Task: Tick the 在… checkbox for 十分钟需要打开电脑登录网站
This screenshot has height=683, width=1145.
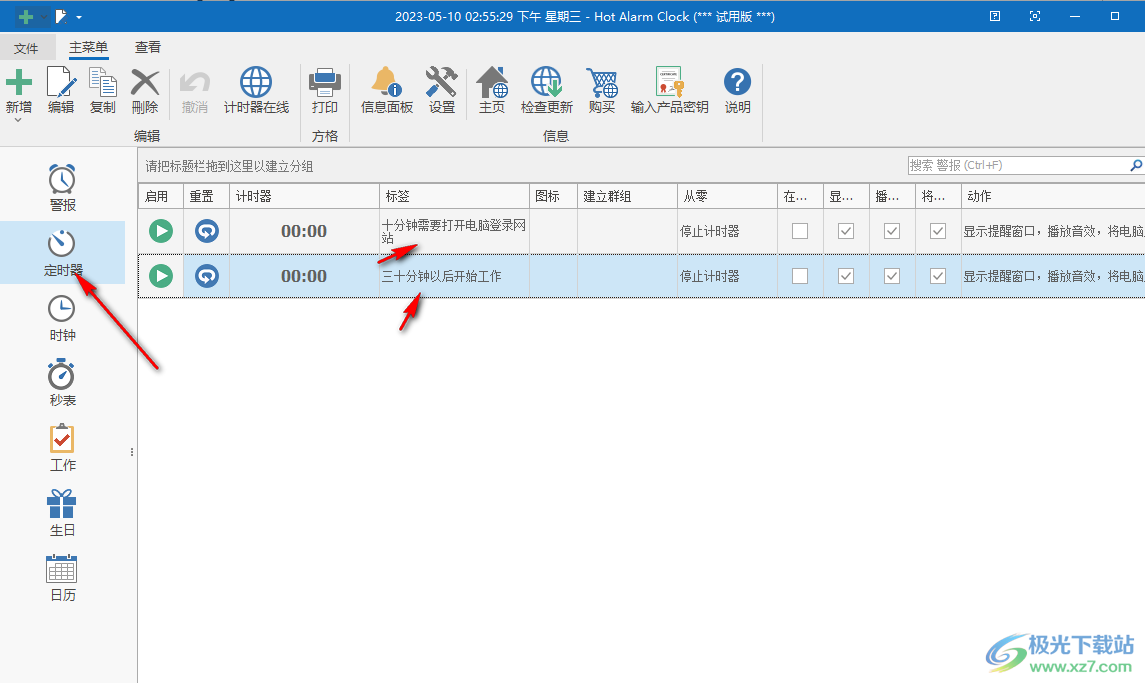Action: (800, 232)
